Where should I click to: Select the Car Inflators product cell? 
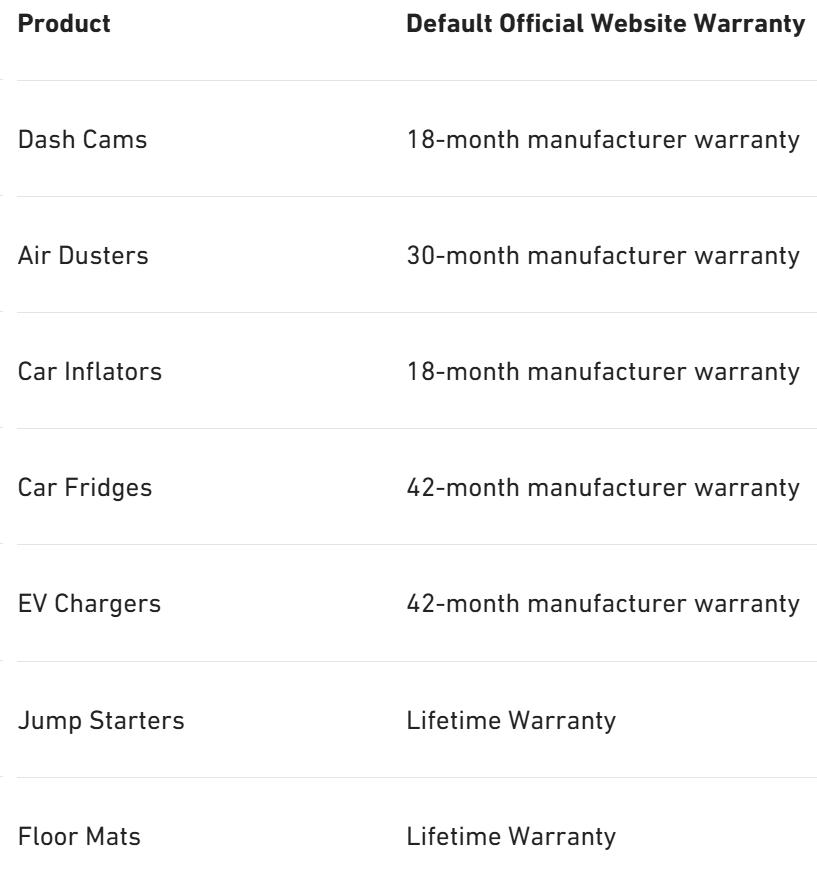tap(90, 371)
